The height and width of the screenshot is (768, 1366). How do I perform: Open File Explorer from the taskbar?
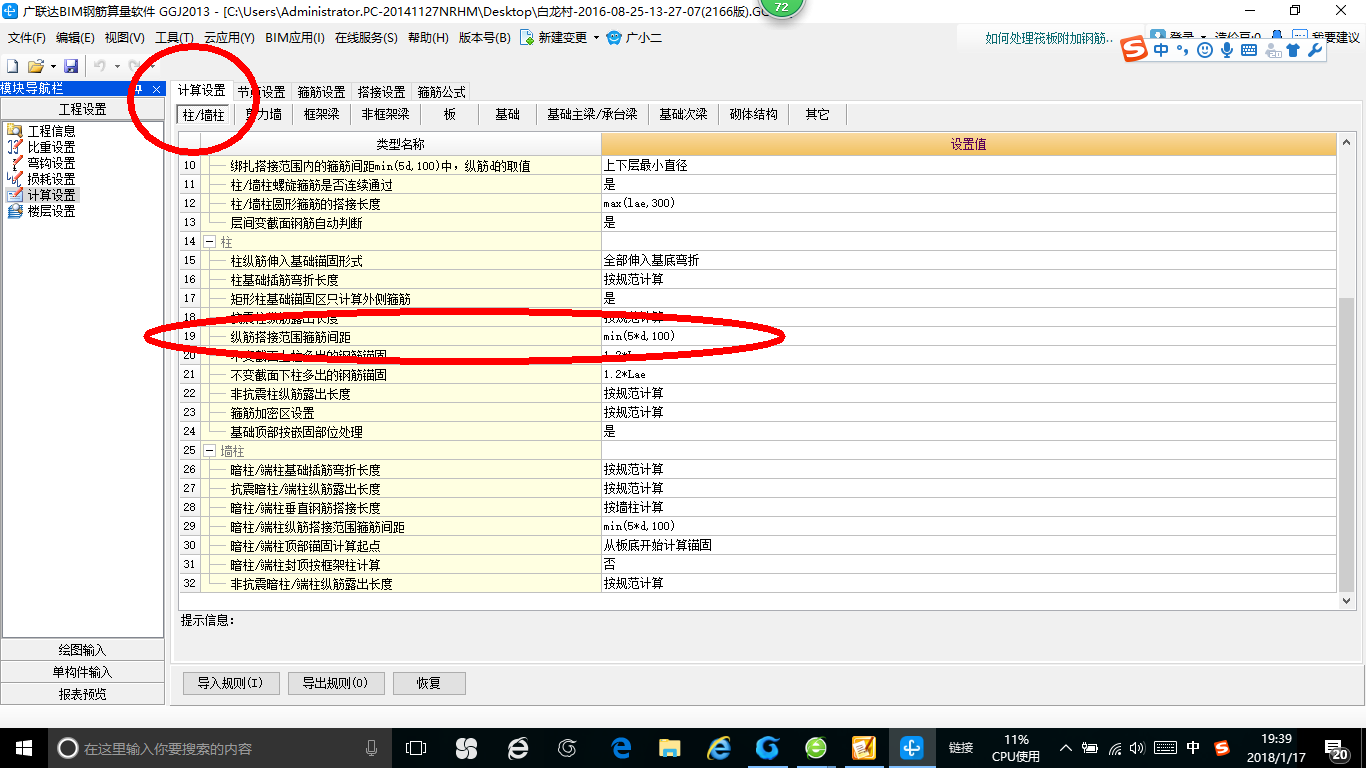pos(670,748)
